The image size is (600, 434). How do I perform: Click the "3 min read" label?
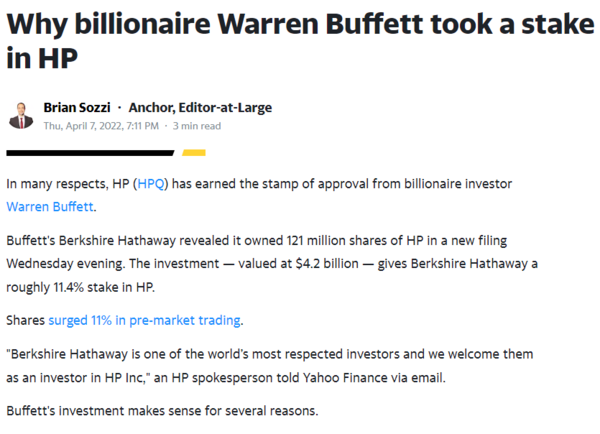(197, 126)
